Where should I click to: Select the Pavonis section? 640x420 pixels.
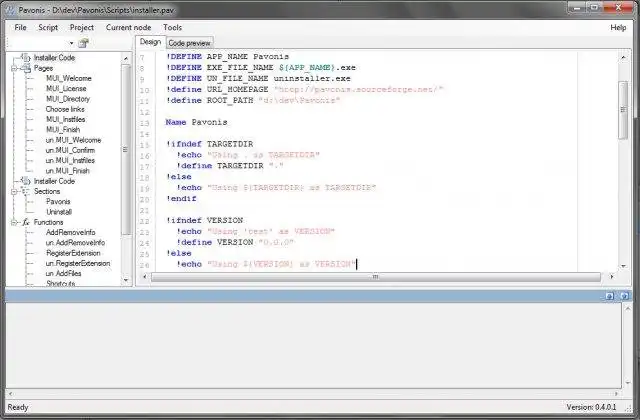click(x=58, y=201)
